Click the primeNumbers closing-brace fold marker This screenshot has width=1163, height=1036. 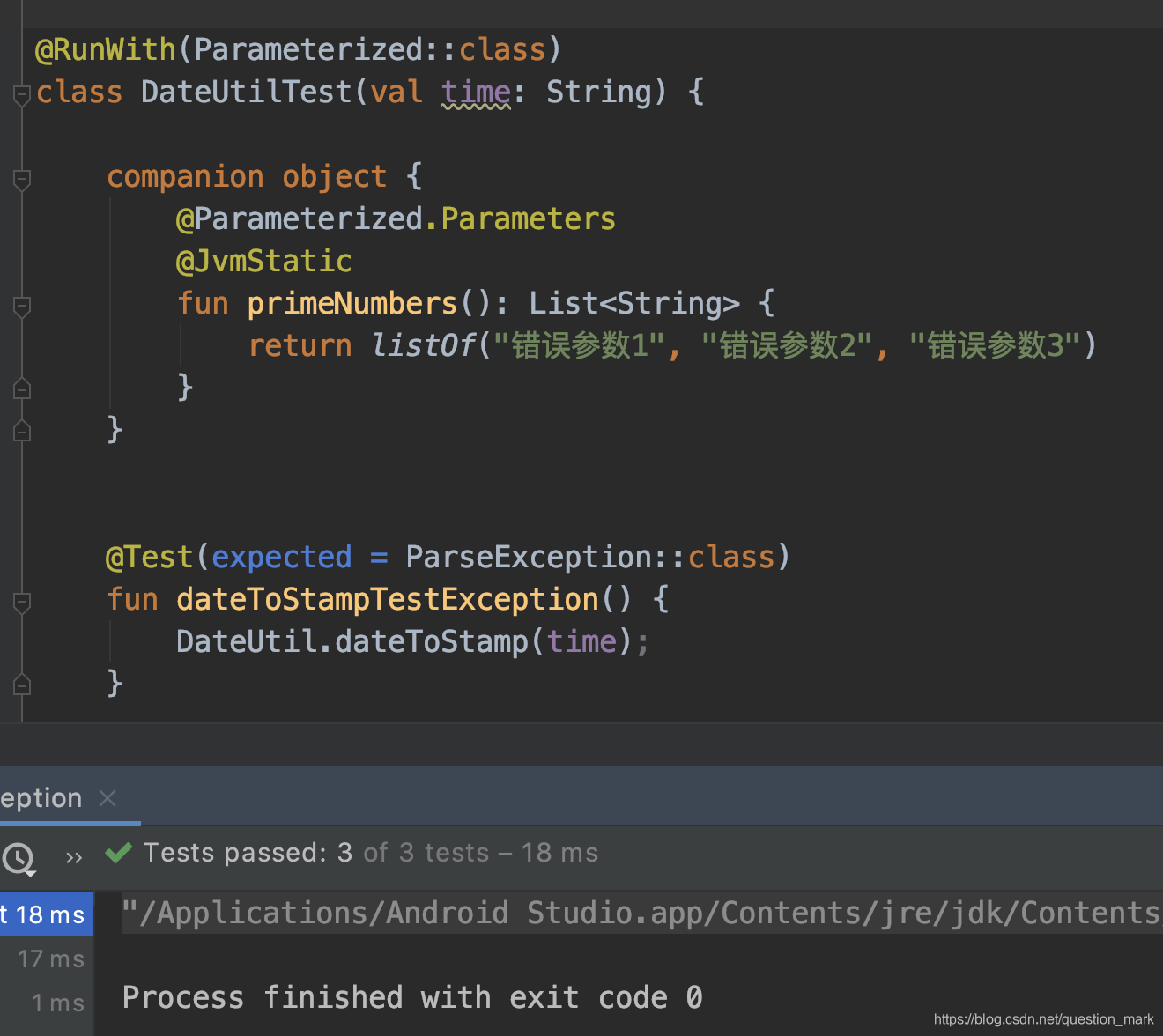click(x=22, y=388)
